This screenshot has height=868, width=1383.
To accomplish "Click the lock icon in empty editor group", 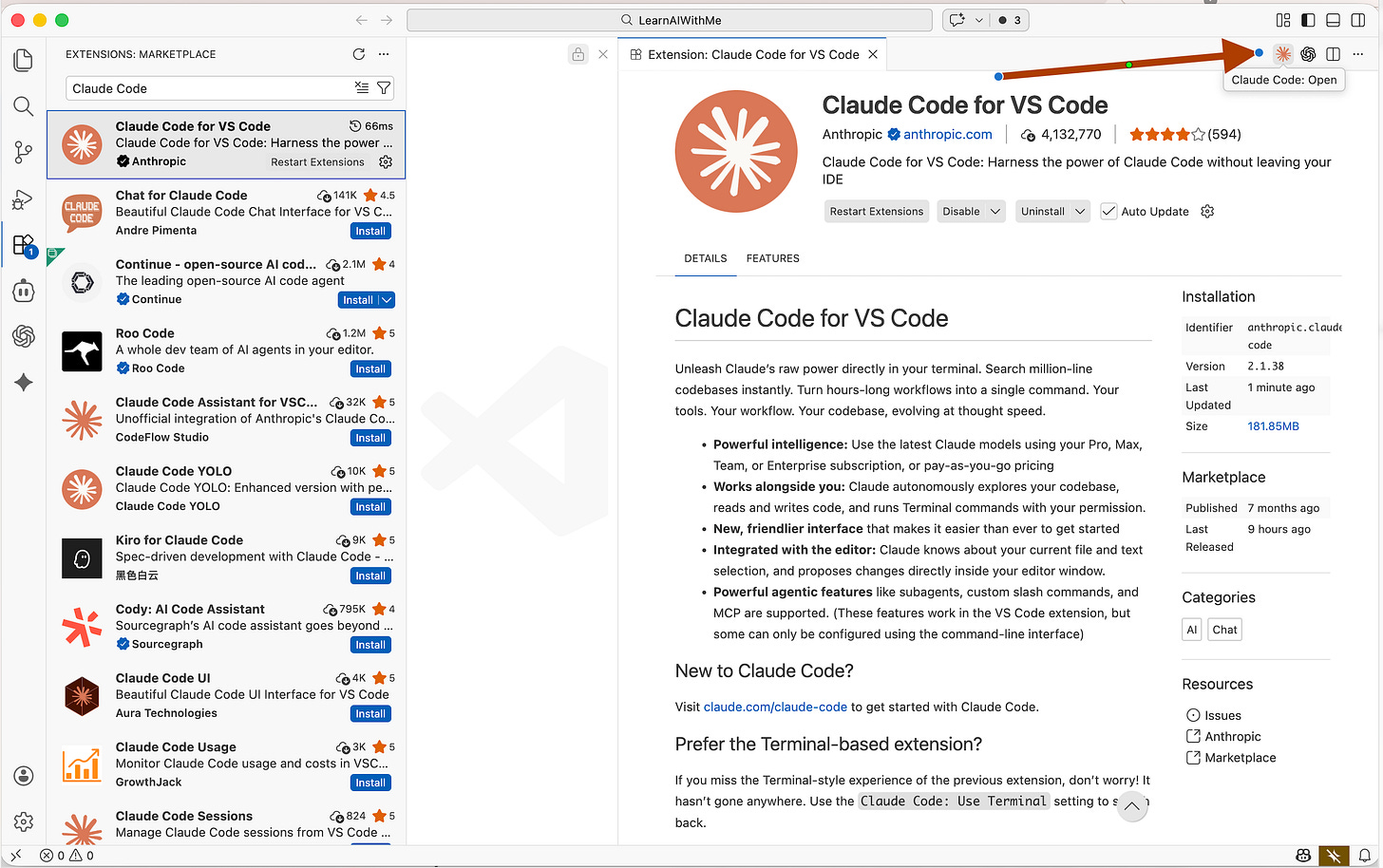I will pos(578,54).
